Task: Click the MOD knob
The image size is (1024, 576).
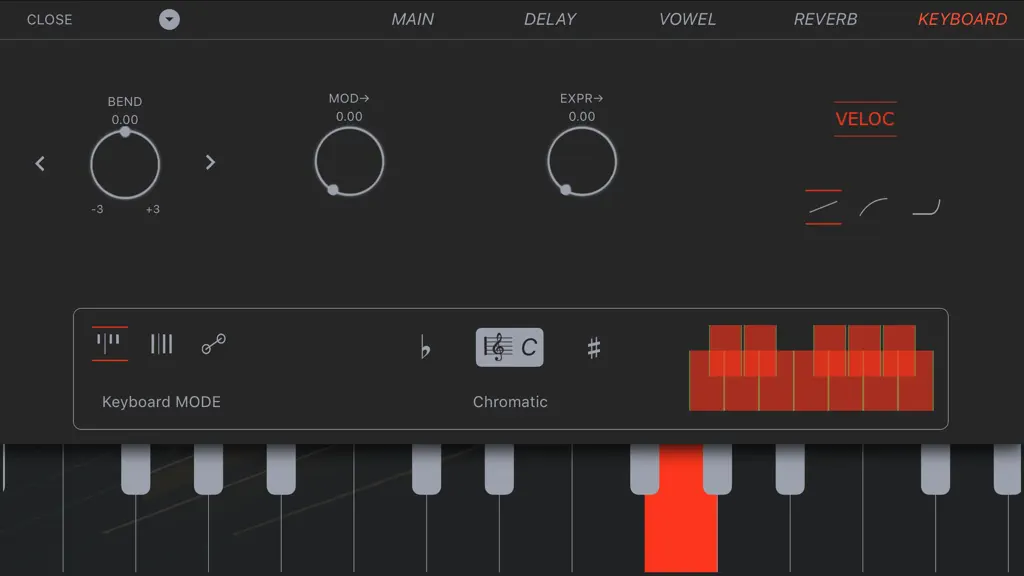Action: coord(349,161)
